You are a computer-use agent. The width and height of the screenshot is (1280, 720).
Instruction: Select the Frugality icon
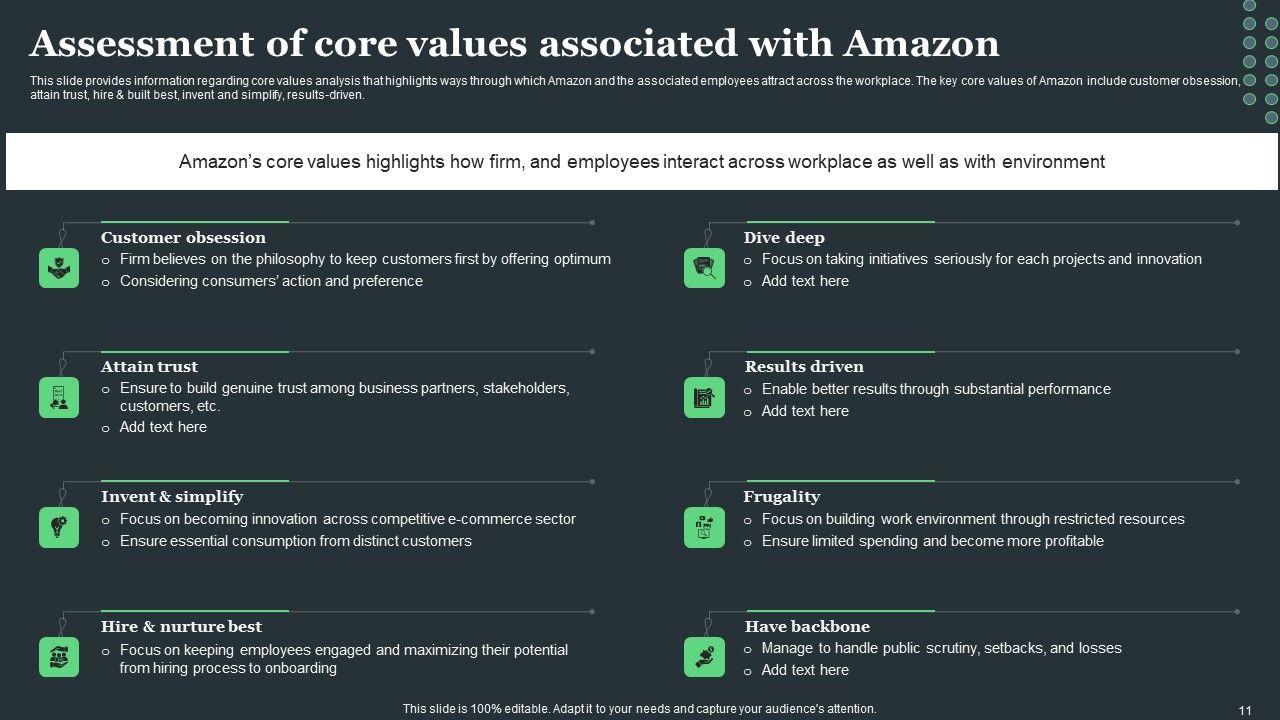pyautogui.click(x=704, y=527)
